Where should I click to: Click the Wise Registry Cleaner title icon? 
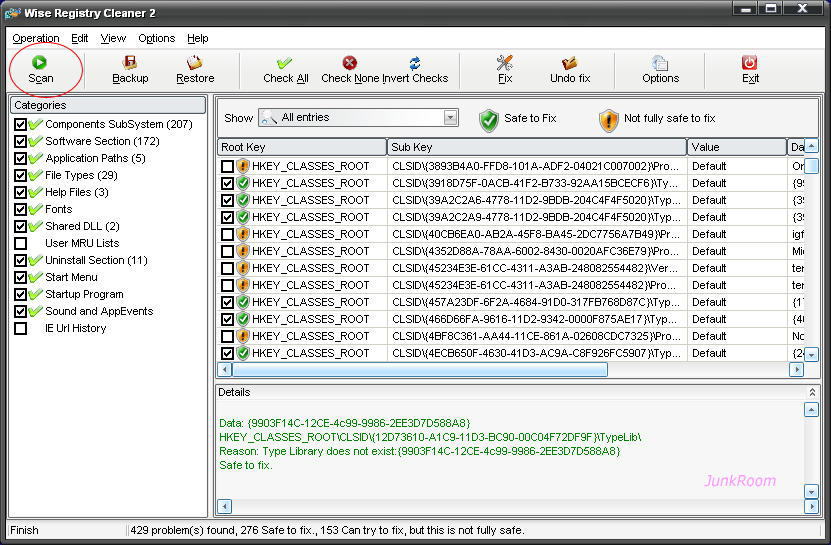pos(12,13)
